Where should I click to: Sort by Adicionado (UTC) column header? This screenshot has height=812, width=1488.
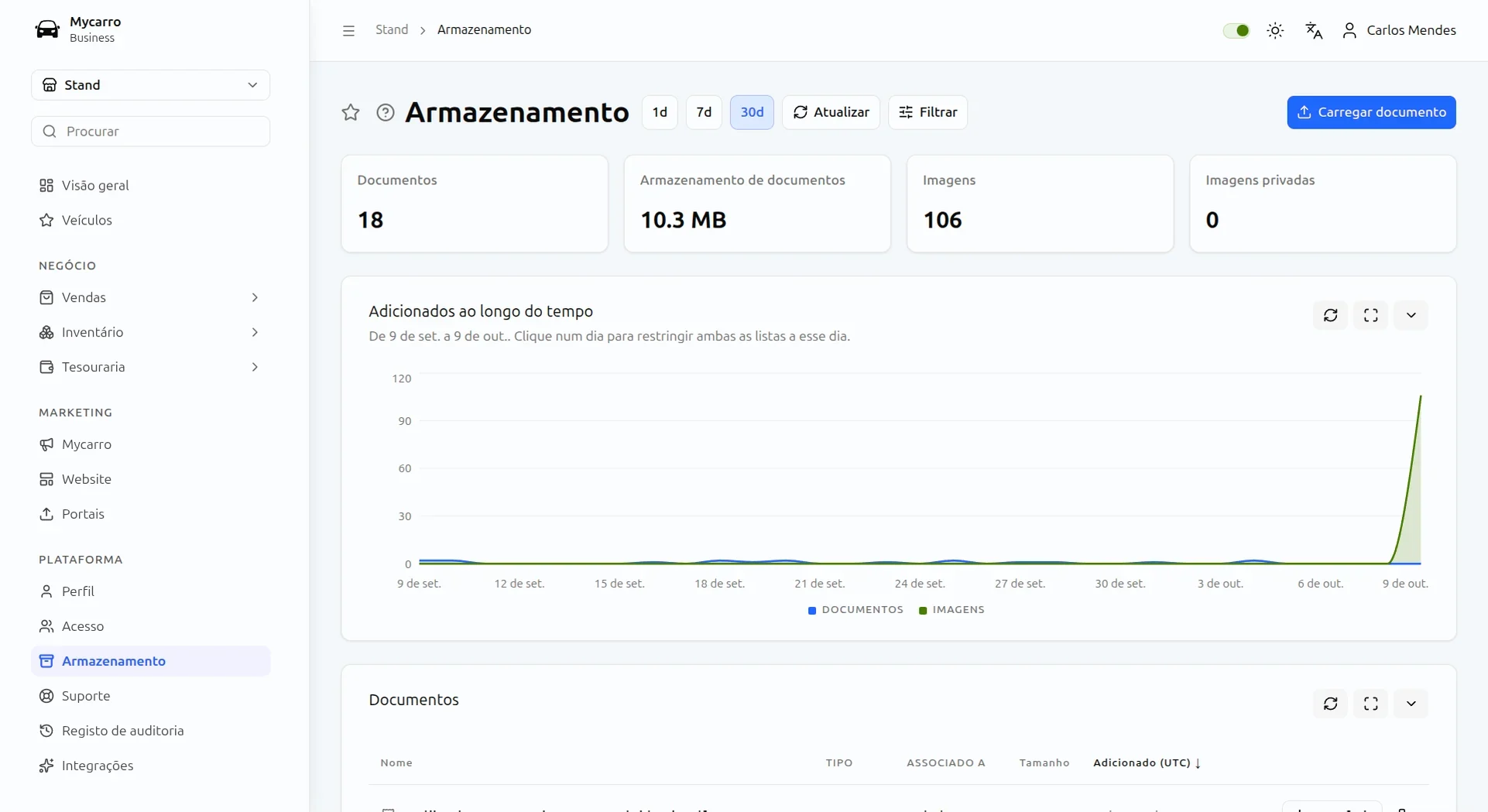coord(1147,763)
